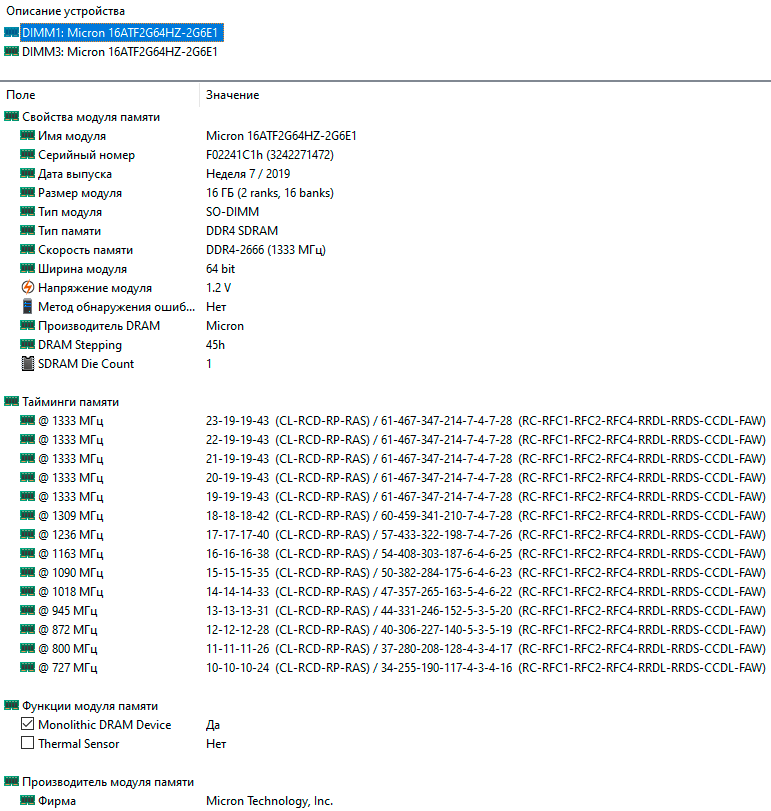Select the SO-DIMM value
This screenshot has width=771, height=811.
[233, 212]
